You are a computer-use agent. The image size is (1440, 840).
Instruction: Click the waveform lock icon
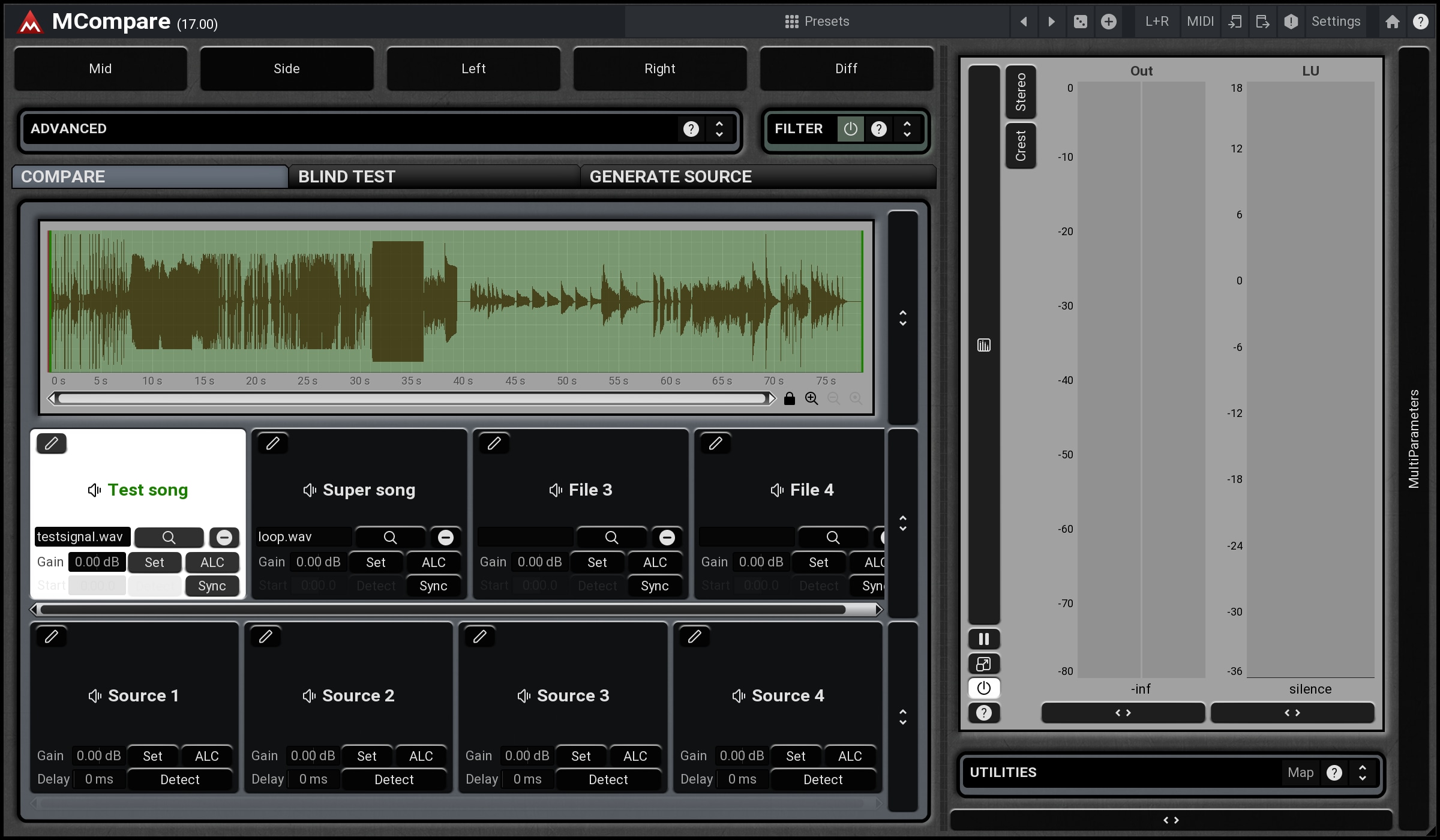790,398
